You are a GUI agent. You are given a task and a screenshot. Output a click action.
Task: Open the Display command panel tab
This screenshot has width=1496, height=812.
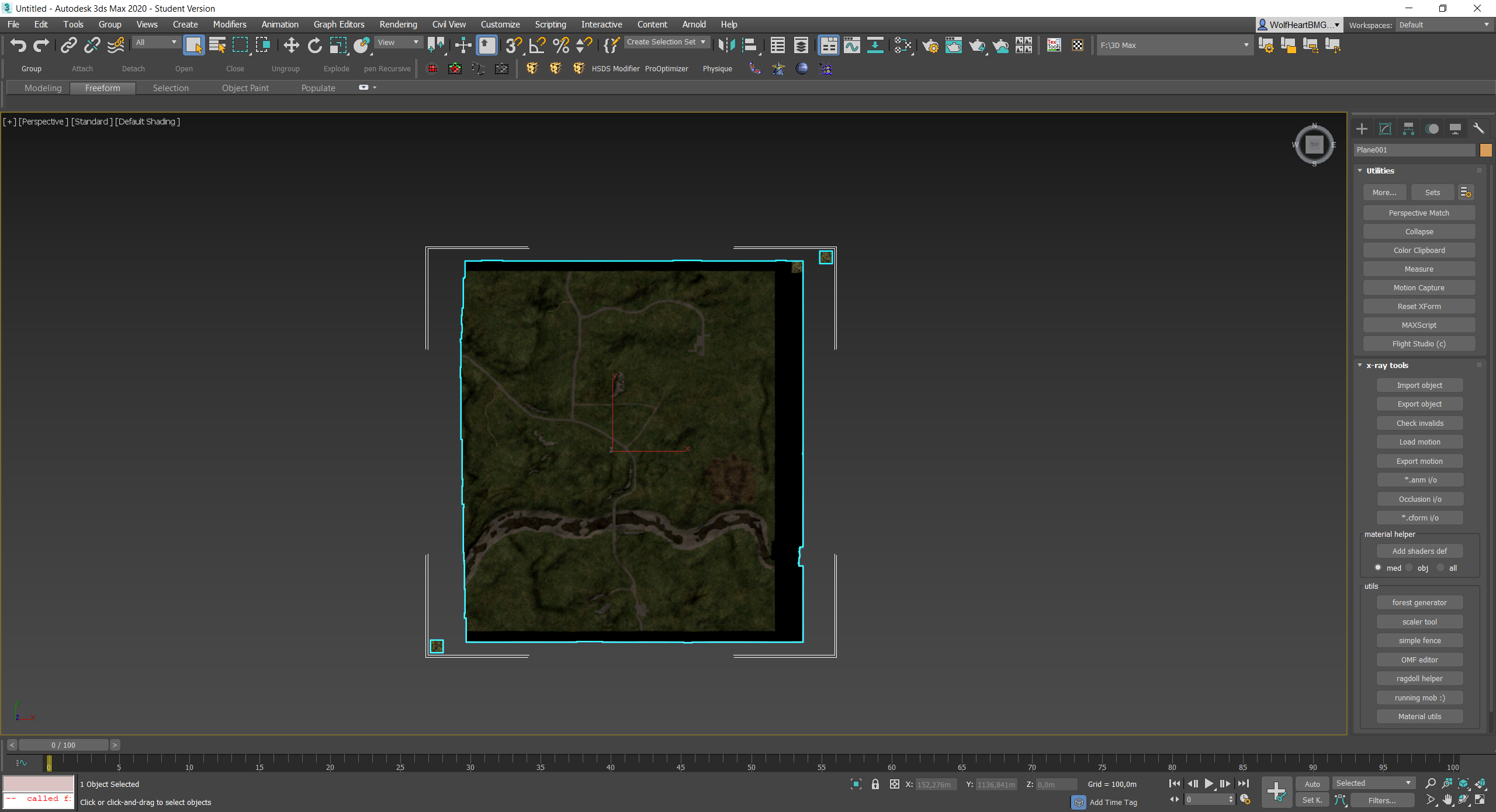pyautogui.click(x=1455, y=129)
